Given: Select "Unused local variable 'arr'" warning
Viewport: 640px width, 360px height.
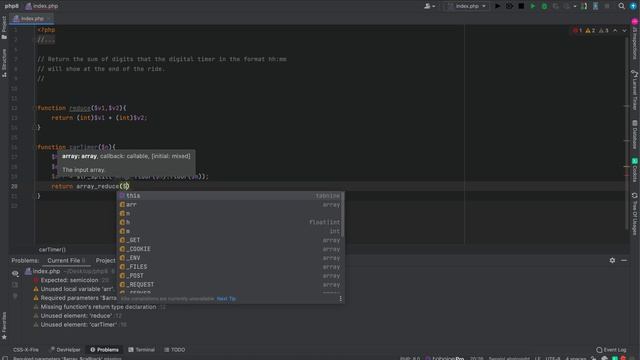Looking at the screenshot, I should [x=74, y=289].
